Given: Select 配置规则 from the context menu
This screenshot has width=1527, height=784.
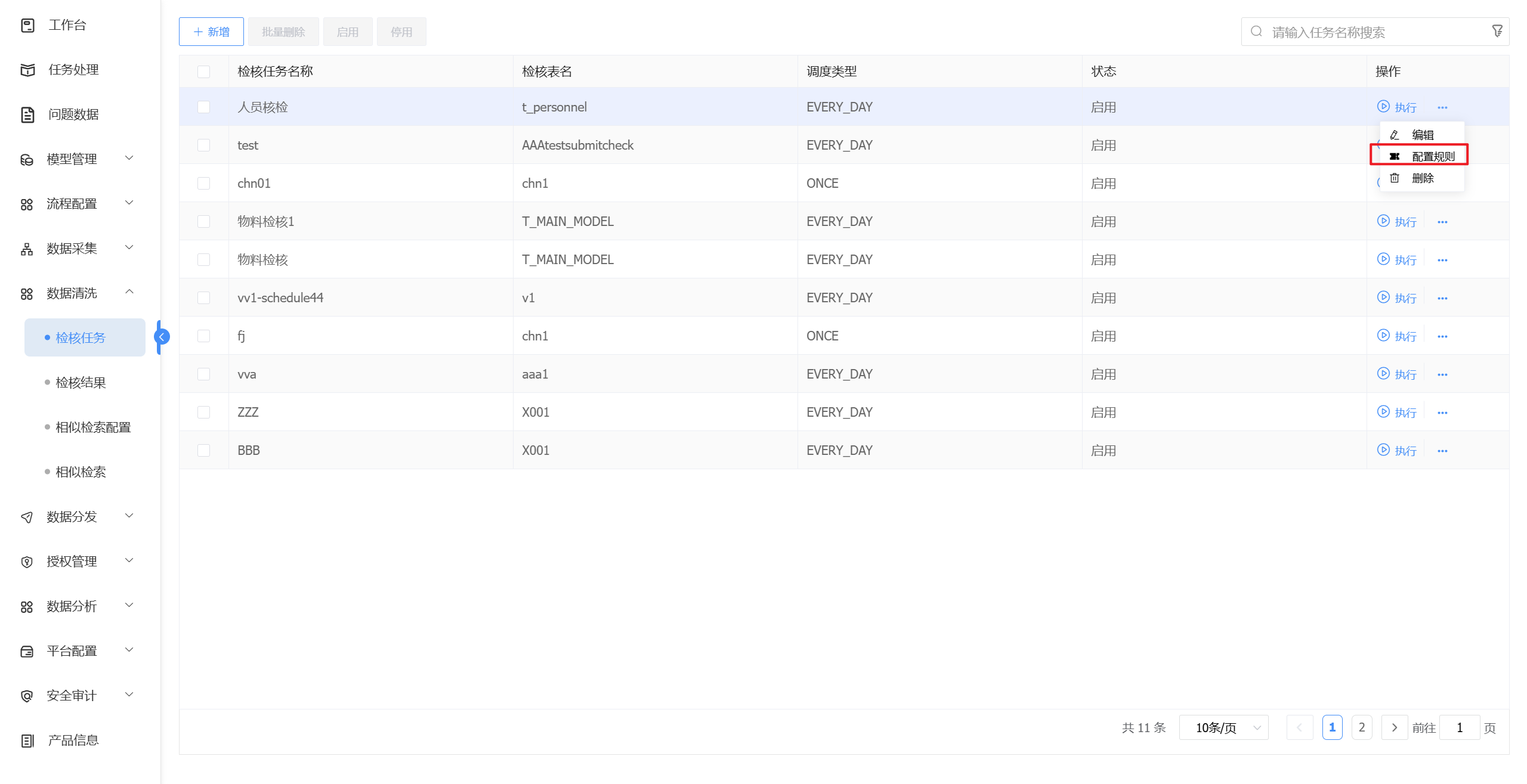Looking at the screenshot, I should [1432, 156].
